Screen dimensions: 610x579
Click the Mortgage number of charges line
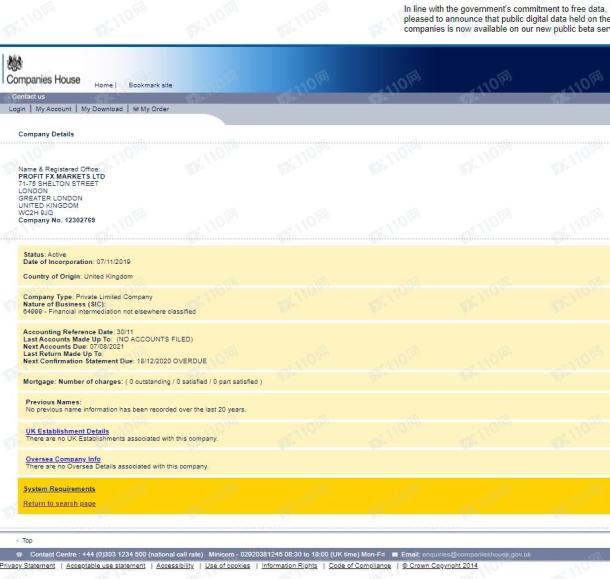pos(143,382)
